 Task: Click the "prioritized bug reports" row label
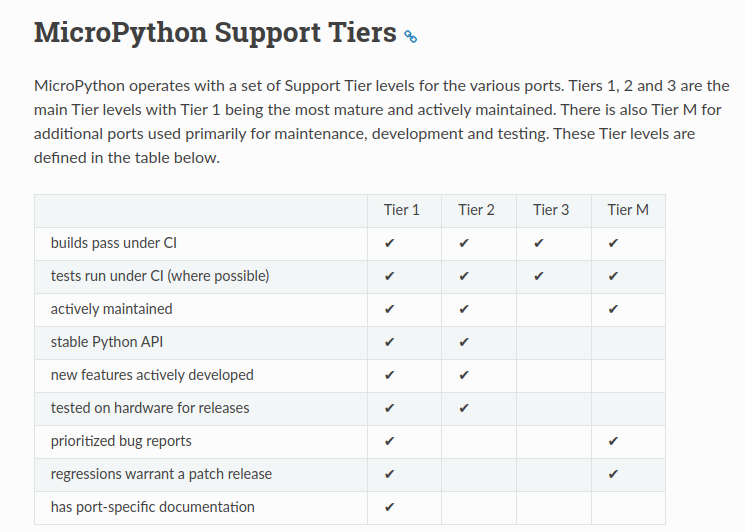point(121,441)
